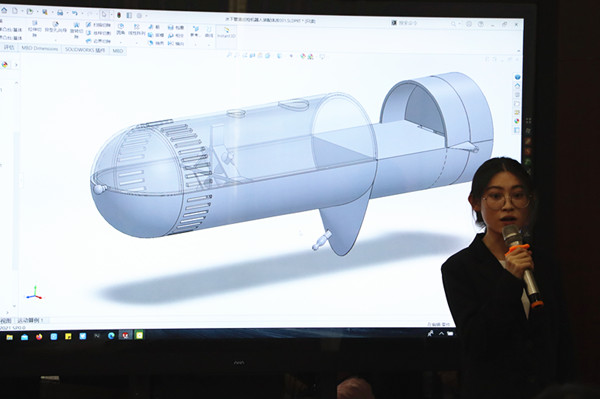Click the Home icon at top left
Image resolution: width=600 pixels, height=399 pixels.
[x=4, y=11]
